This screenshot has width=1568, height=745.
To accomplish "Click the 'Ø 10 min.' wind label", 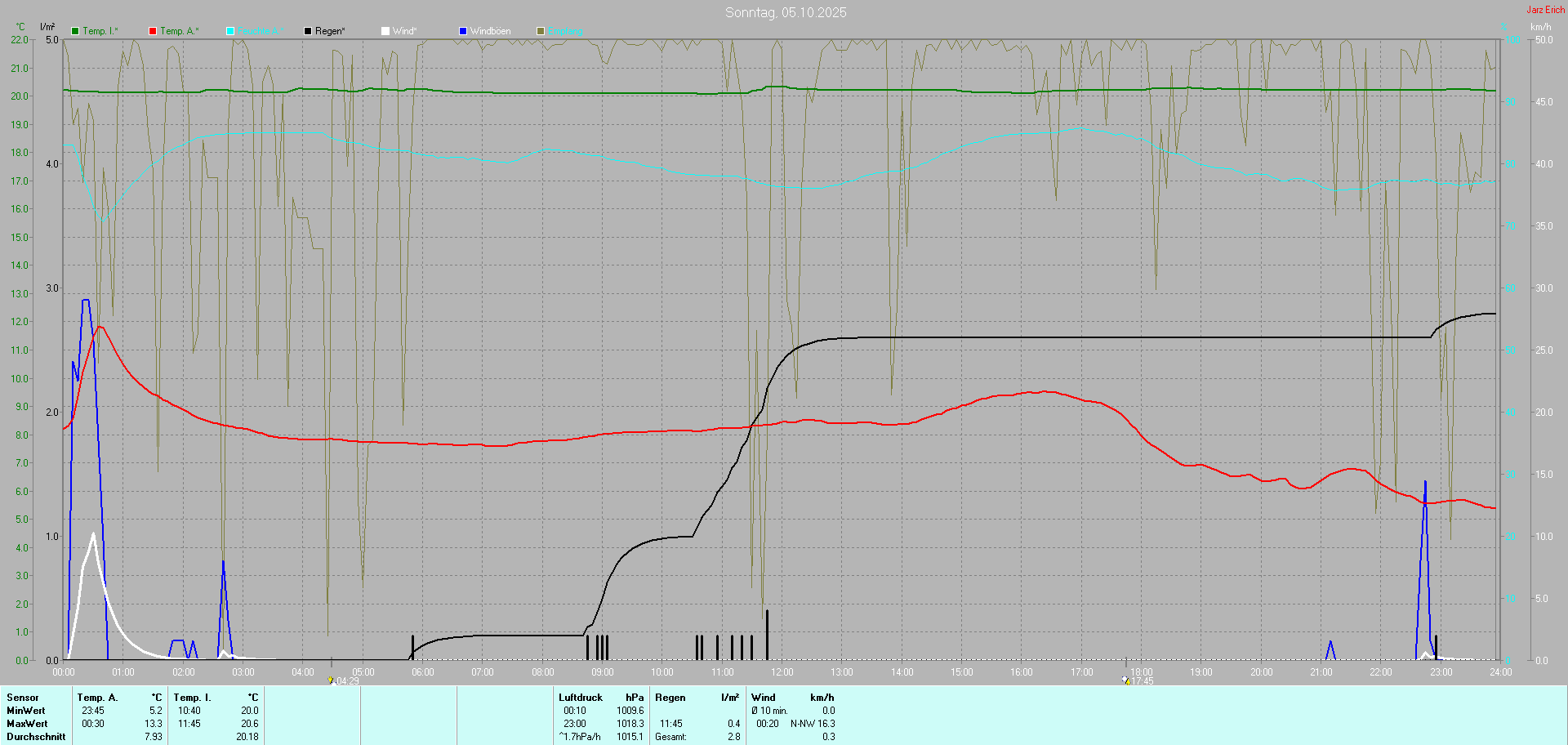I will [770, 711].
